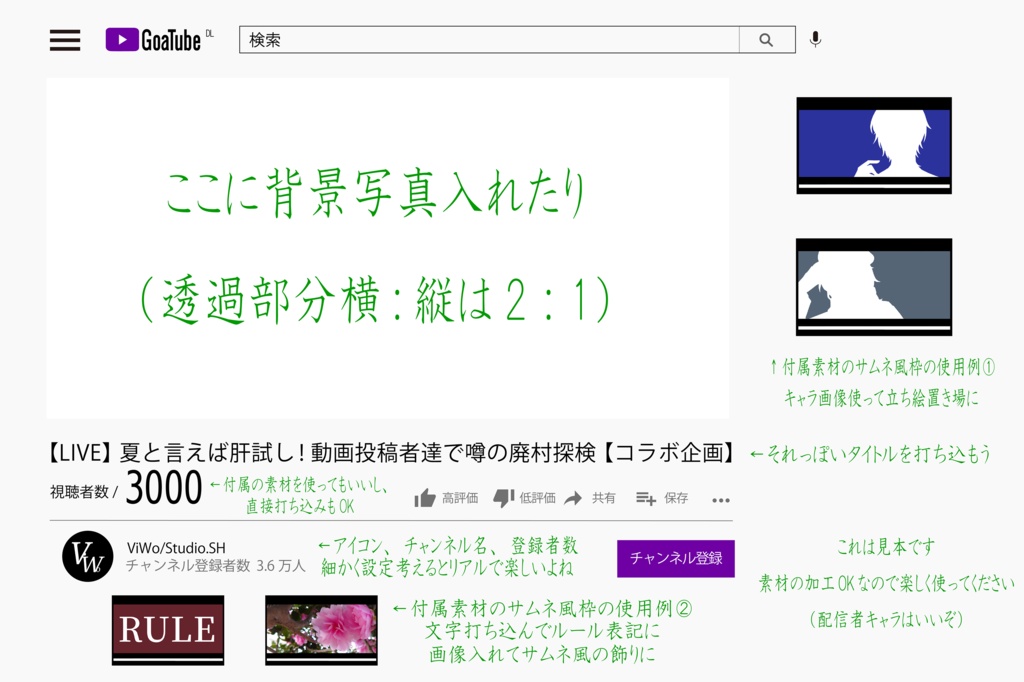1024x682 pixels.
Task: Expand more actions beside the save button
Action: pyautogui.click(x=720, y=500)
